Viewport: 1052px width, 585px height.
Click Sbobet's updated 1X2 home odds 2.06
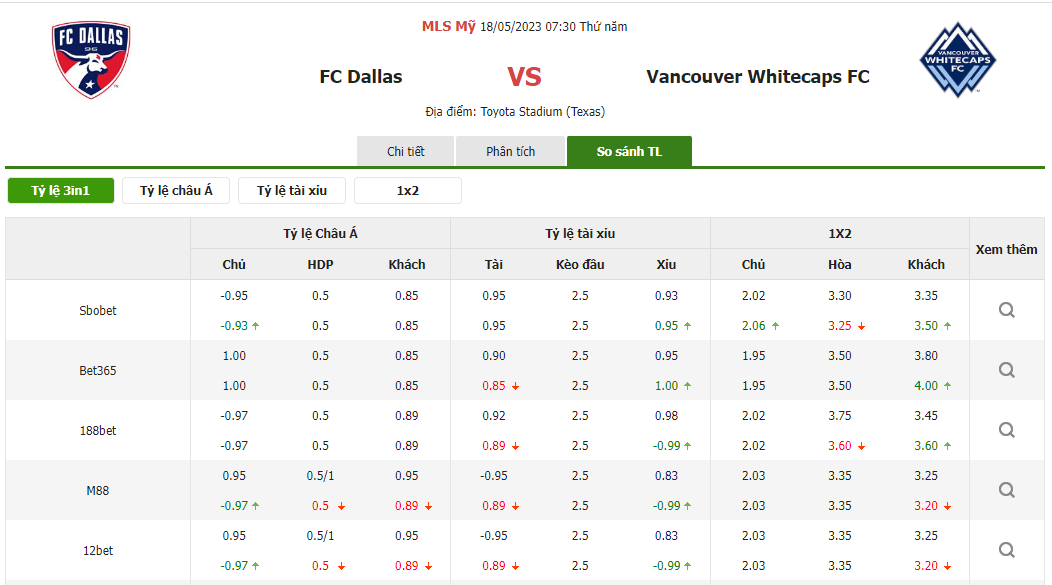coord(753,325)
